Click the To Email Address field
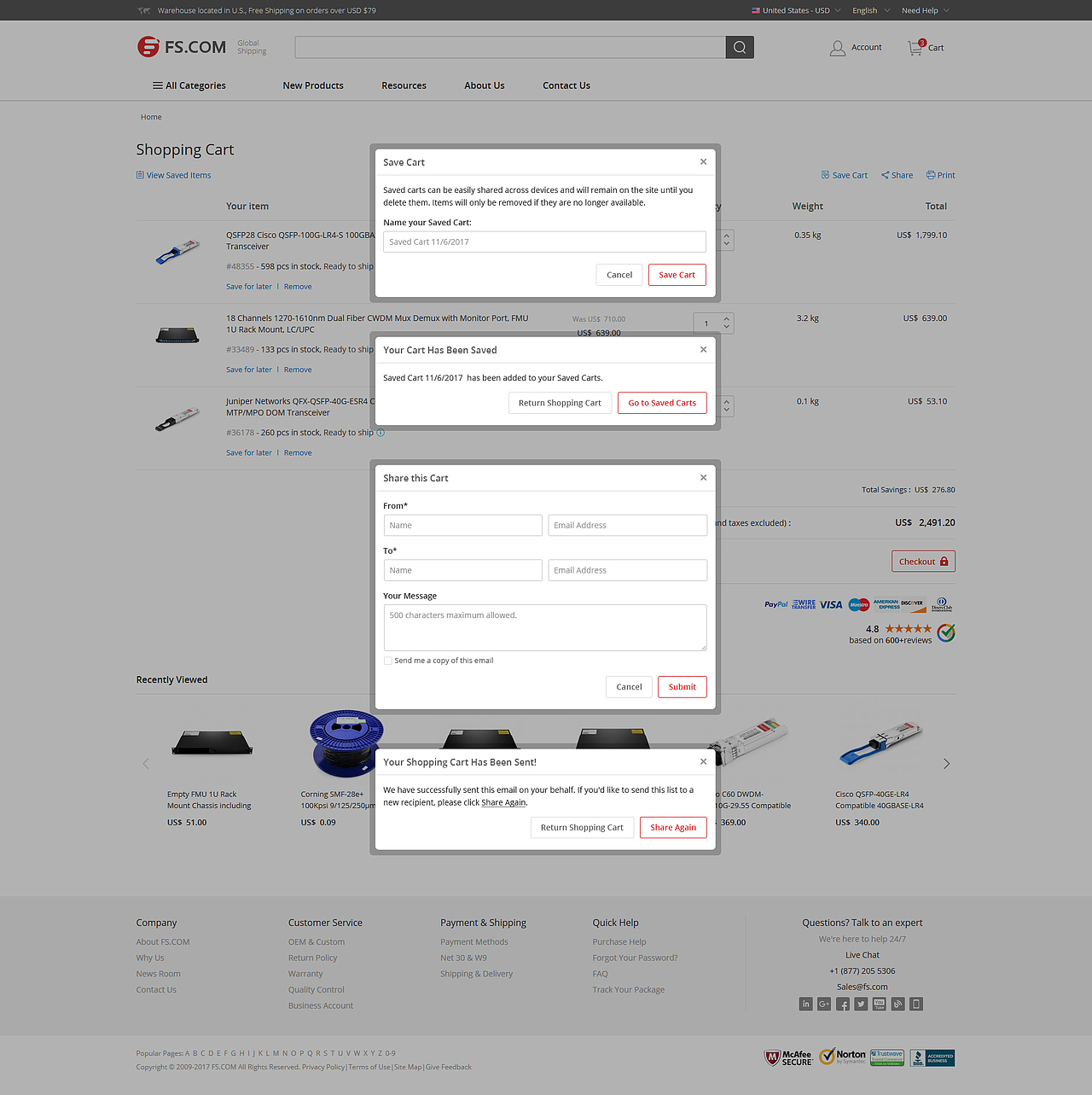Screen dimensions: 1092x1095 627,570
